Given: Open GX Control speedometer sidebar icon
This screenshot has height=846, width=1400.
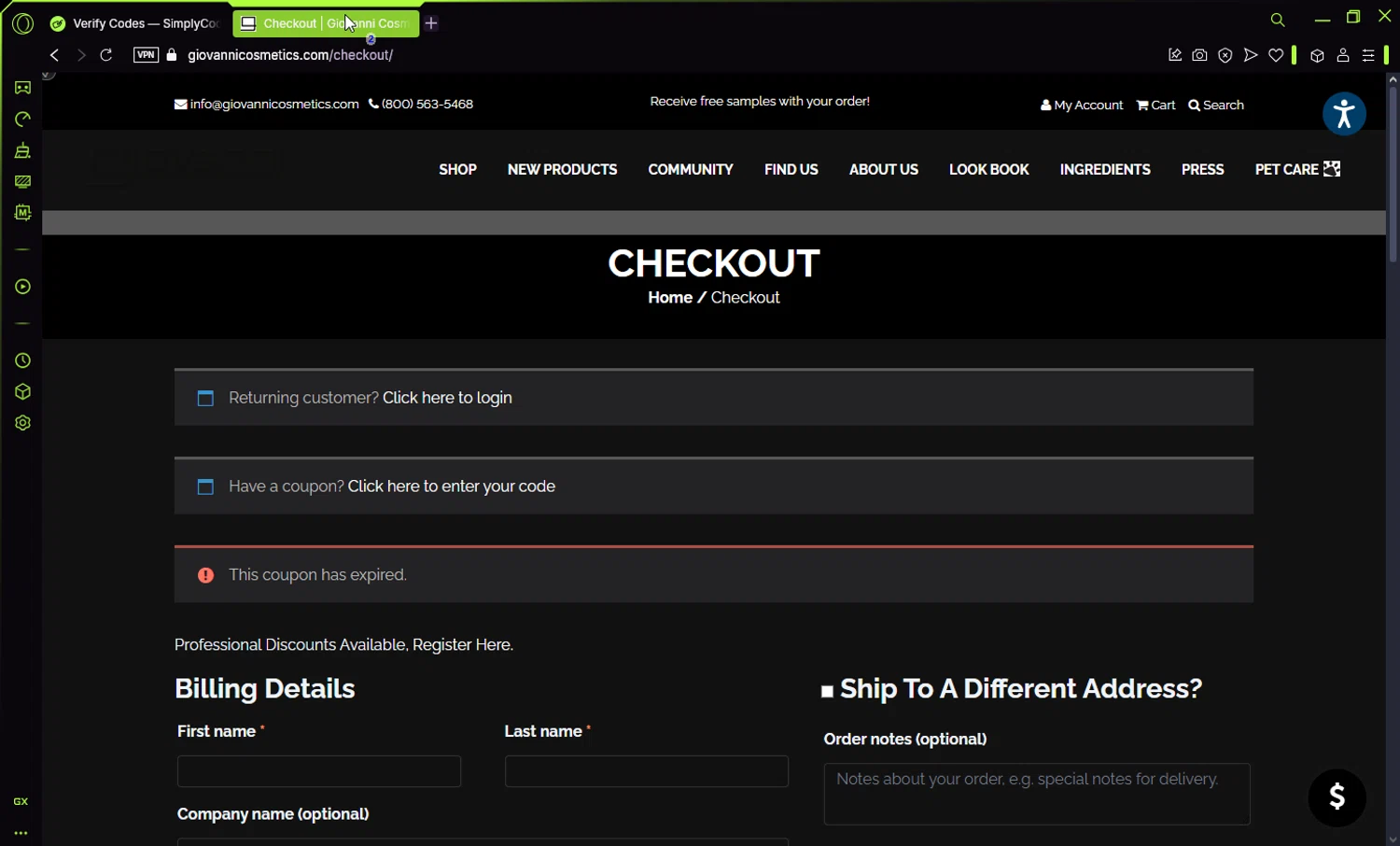Looking at the screenshot, I should [22, 120].
